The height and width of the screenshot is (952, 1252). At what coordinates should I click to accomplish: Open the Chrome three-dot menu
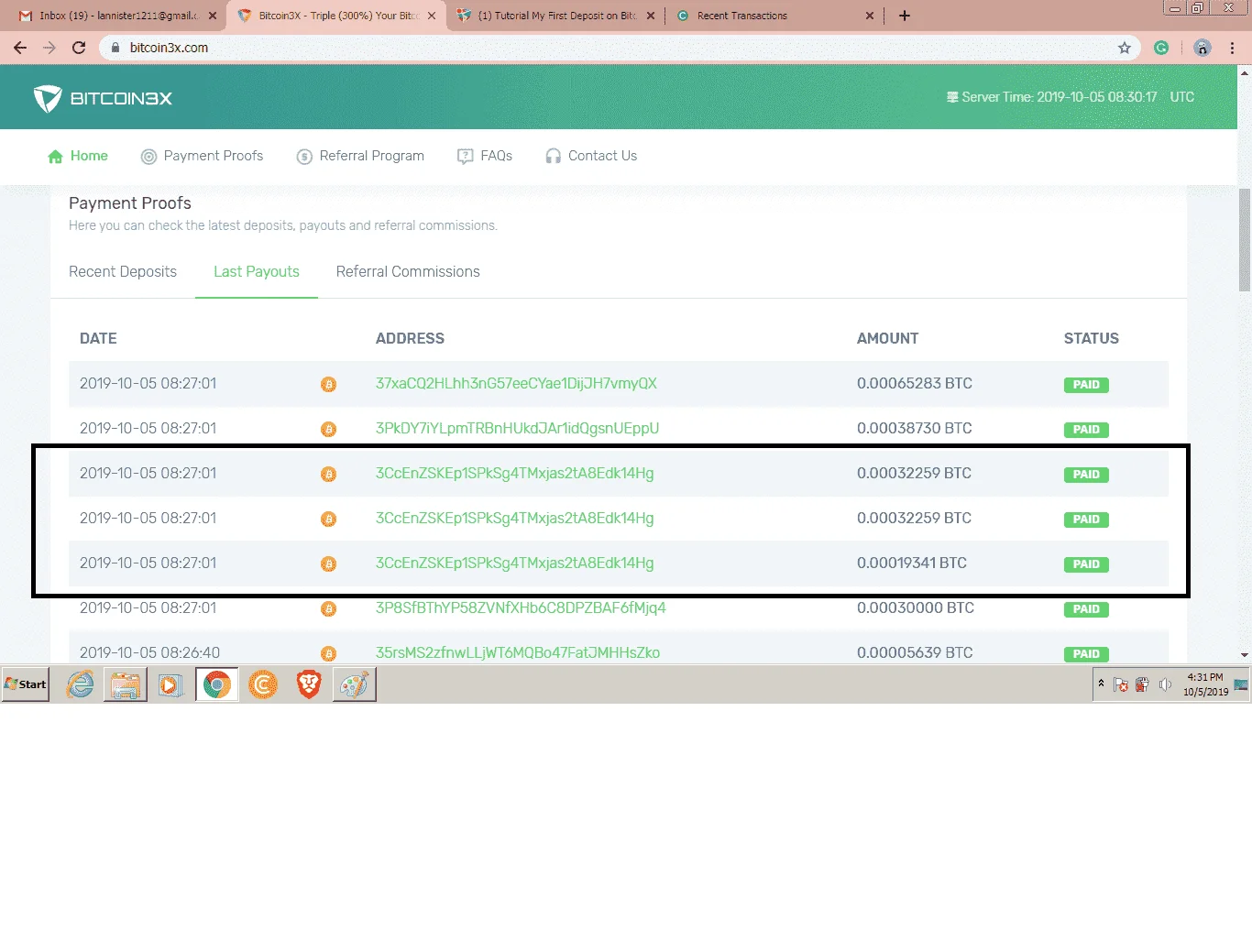pos(1233,48)
